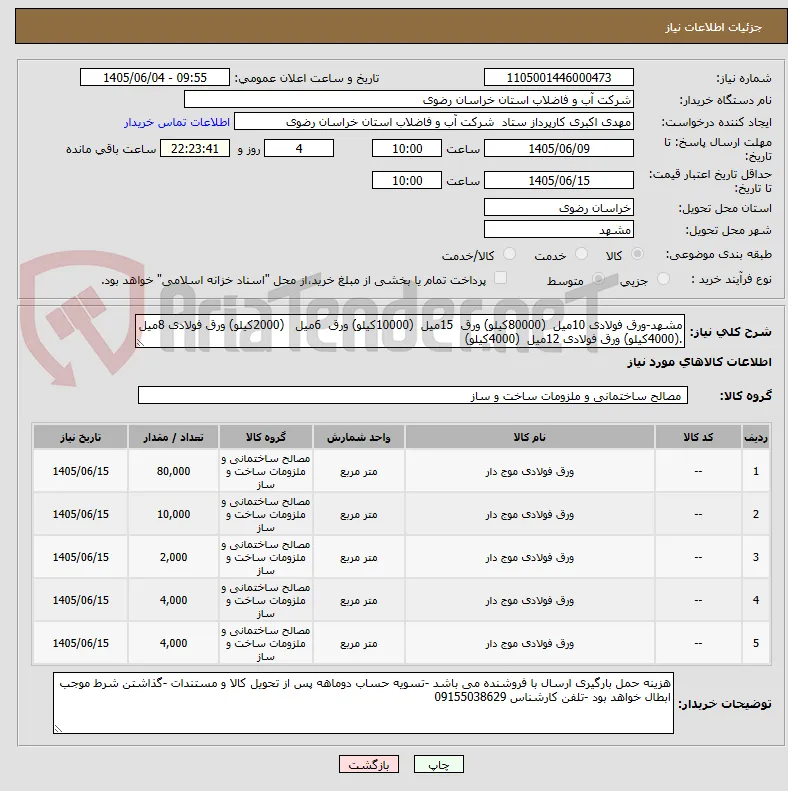This screenshot has width=788, height=791.
Task: Click the تاریخ نیاز column header
Action: click(x=81, y=437)
